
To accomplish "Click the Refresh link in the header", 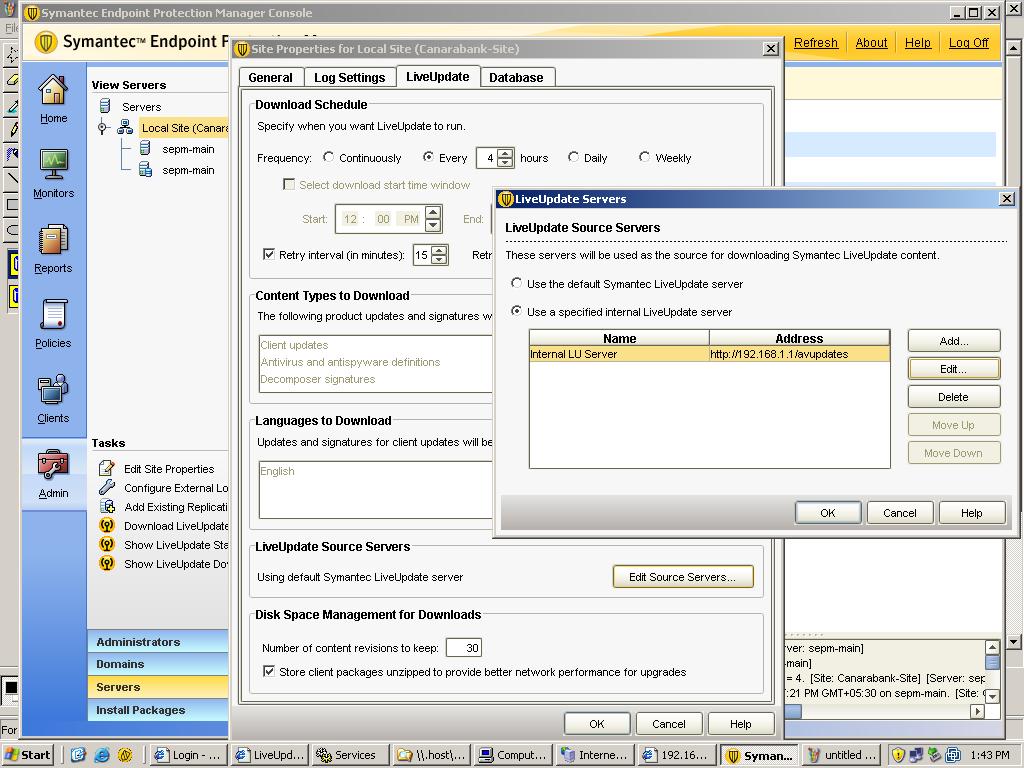I will point(815,43).
